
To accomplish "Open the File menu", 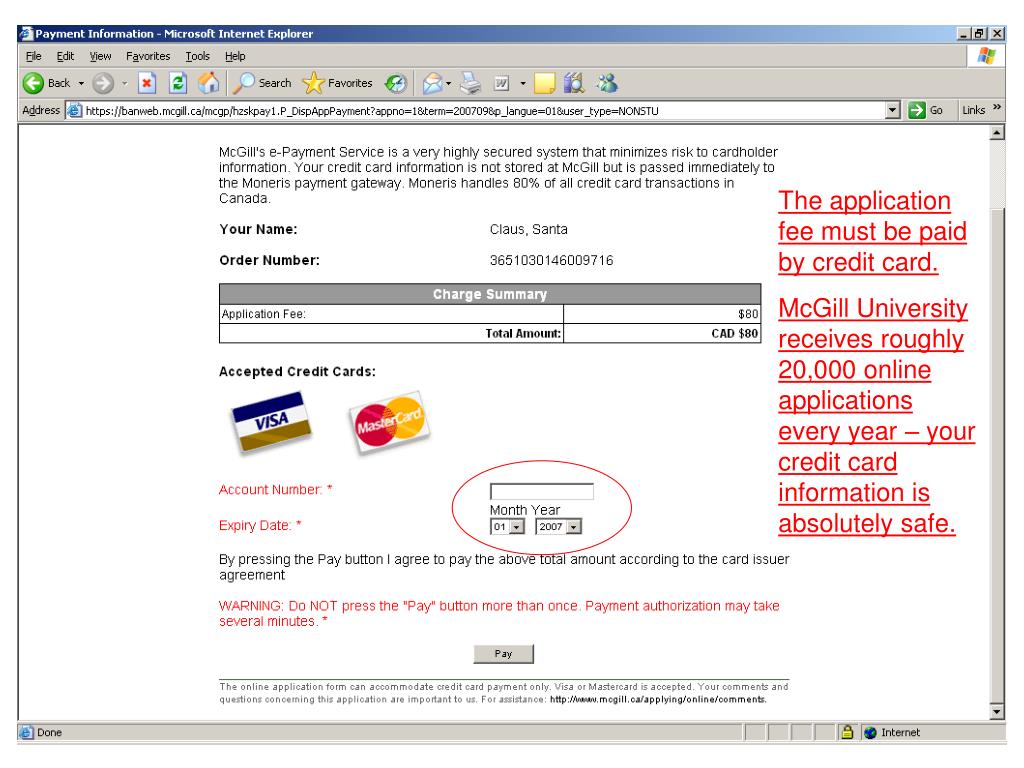I will tap(33, 56).
